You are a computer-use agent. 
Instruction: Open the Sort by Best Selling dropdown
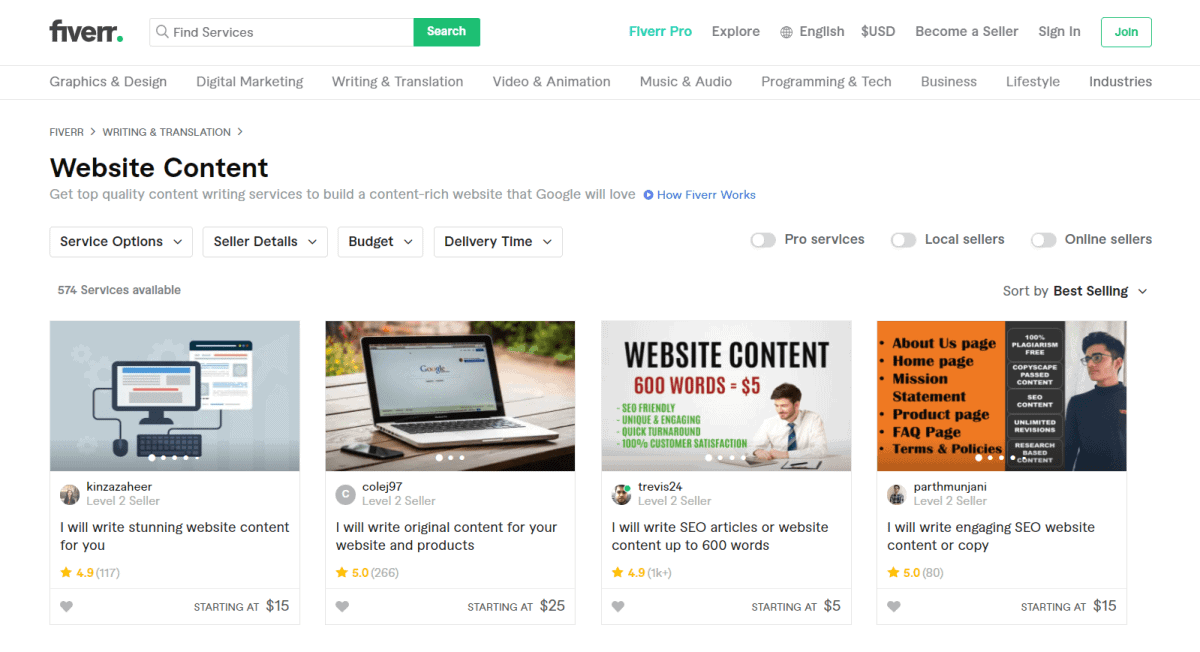point(1075,291)
